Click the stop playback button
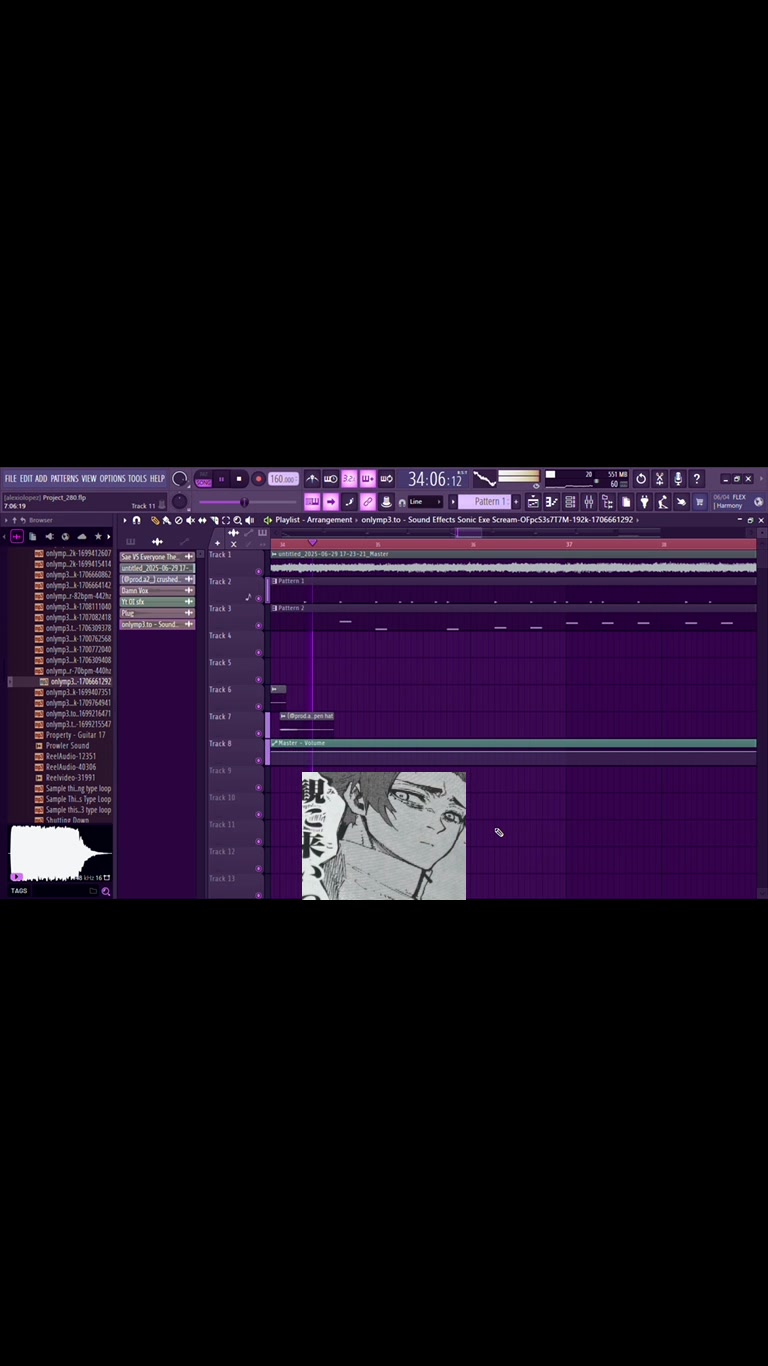This screenshot has width=768, height=1366. [x=239, y=479]
